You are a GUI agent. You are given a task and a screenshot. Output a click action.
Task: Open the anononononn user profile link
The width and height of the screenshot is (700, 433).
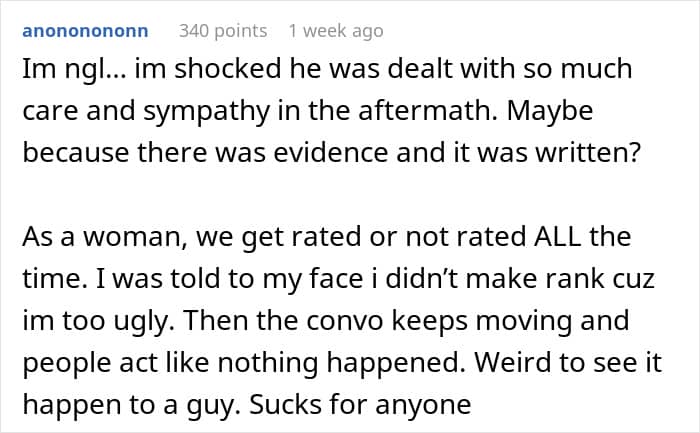pyautogui.click(x=85, y=31)
